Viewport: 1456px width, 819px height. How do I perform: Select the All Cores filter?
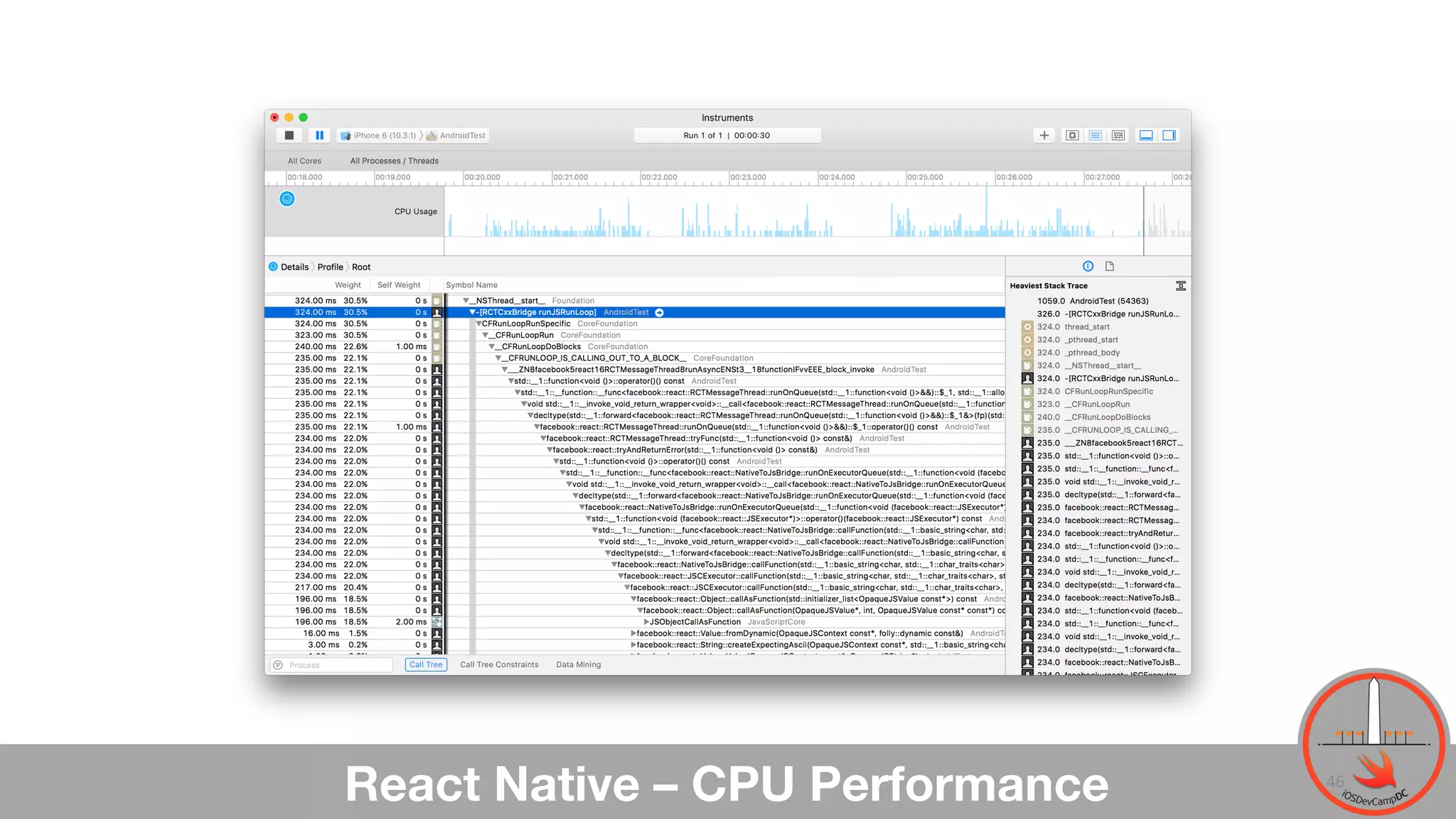point(304,161)
